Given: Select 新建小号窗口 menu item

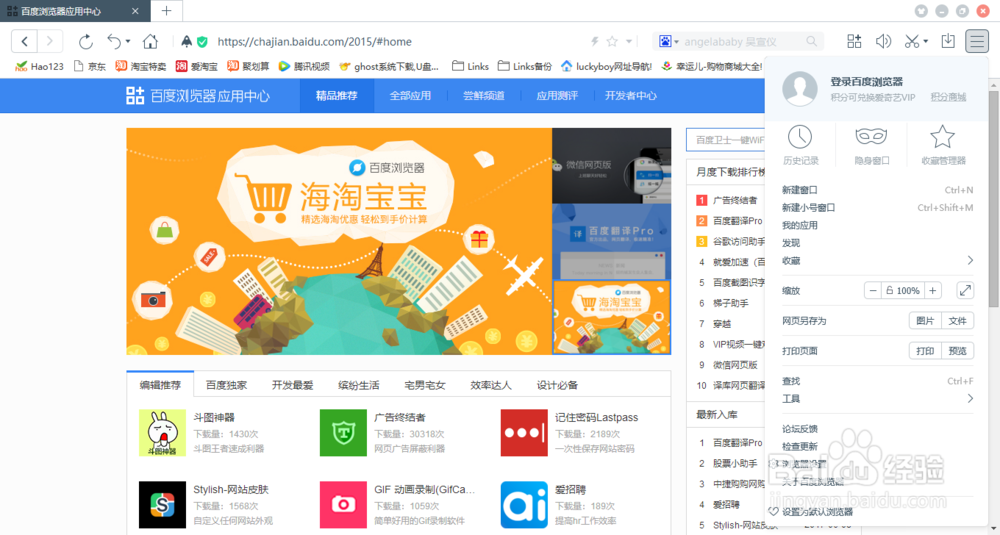Looking at the screenshot, I should point(878,207).
